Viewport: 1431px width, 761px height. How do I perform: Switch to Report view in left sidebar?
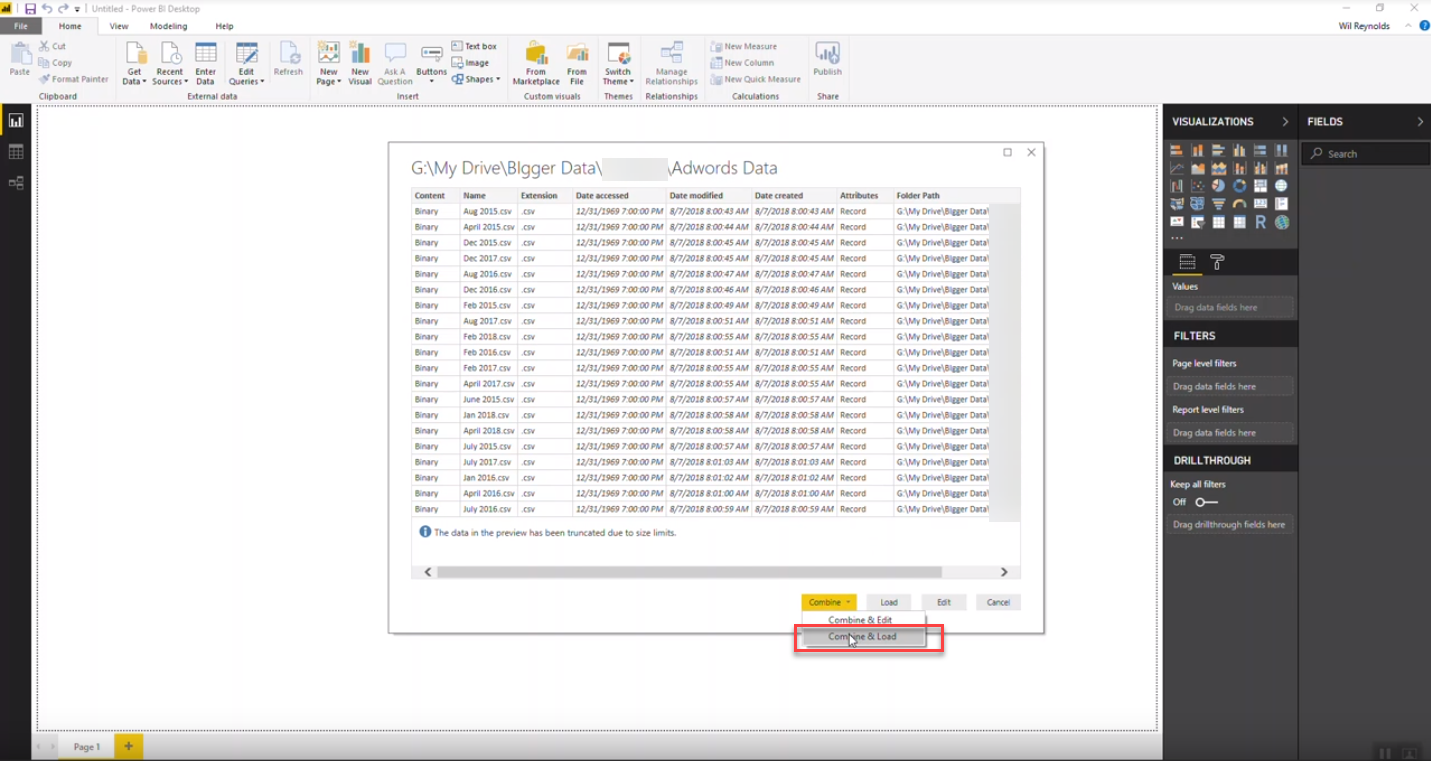coord(16,120)
